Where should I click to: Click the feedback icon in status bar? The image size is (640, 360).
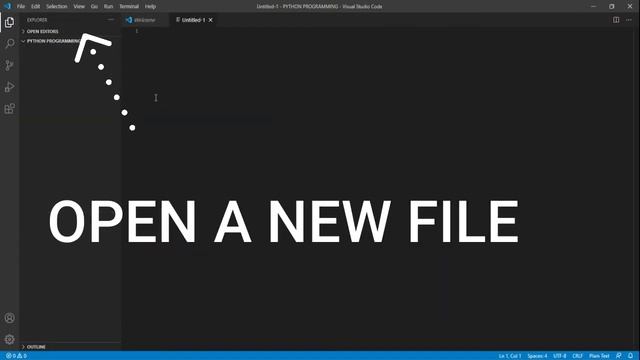click(619, 356)
